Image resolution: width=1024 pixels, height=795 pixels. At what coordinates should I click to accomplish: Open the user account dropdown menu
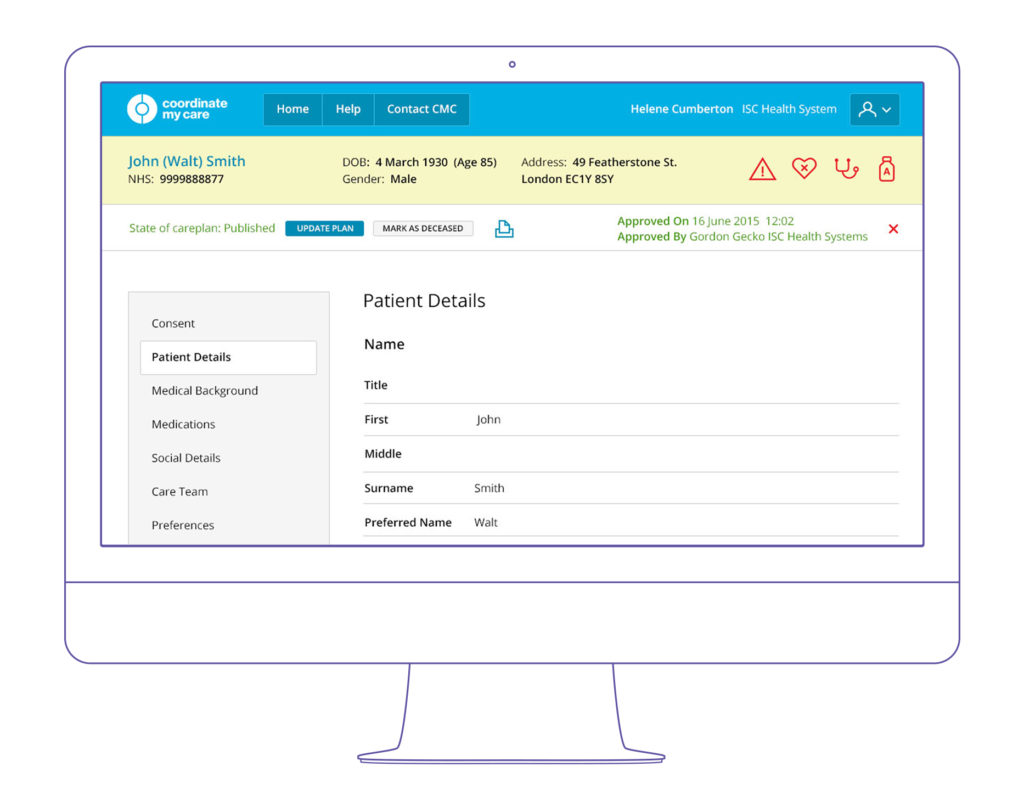874,110
